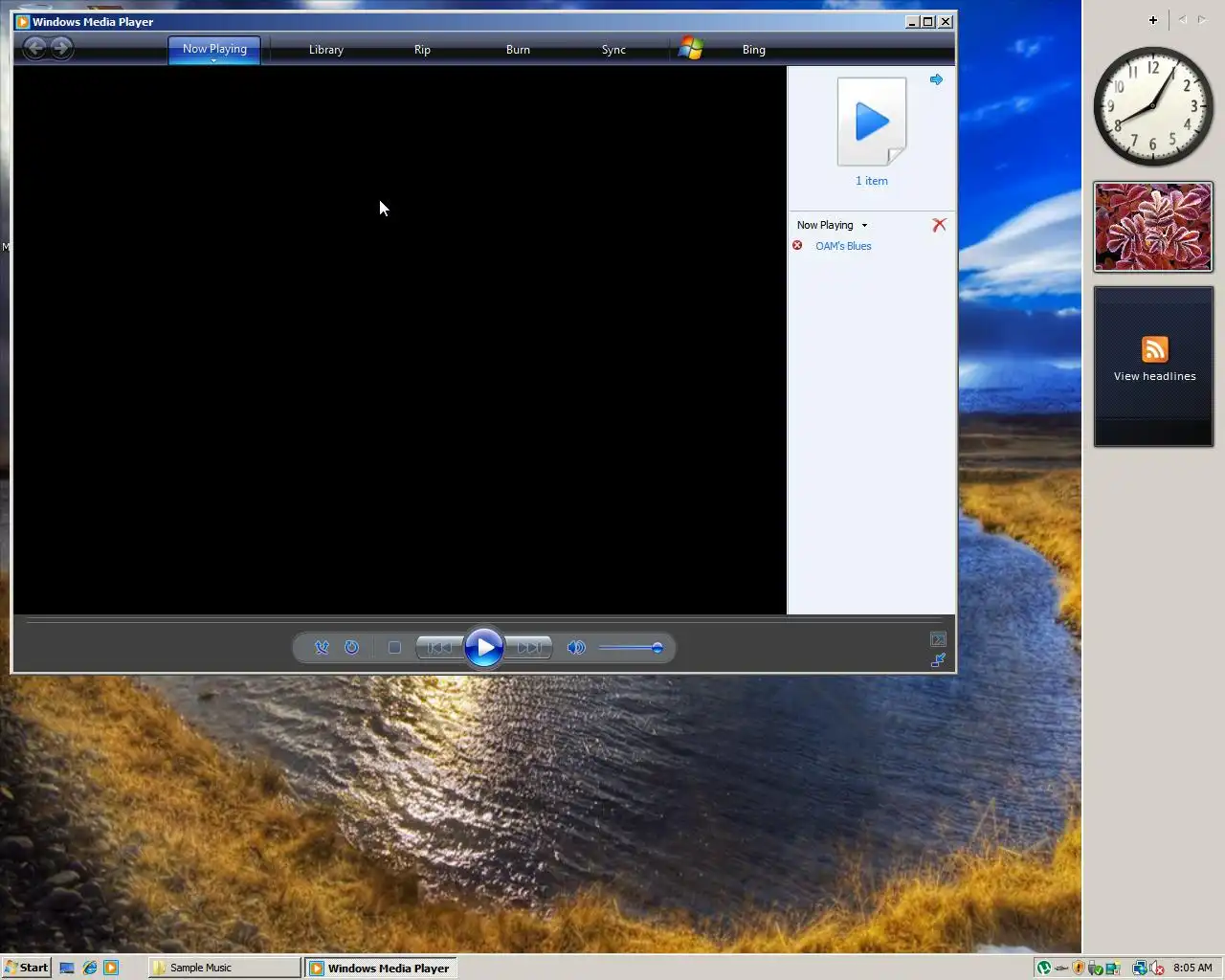Image resolution: width=1225 pixels, height=980 pixels.
Task: Click the blue arrow to hide list pane
Action: [x=936, y=79]
